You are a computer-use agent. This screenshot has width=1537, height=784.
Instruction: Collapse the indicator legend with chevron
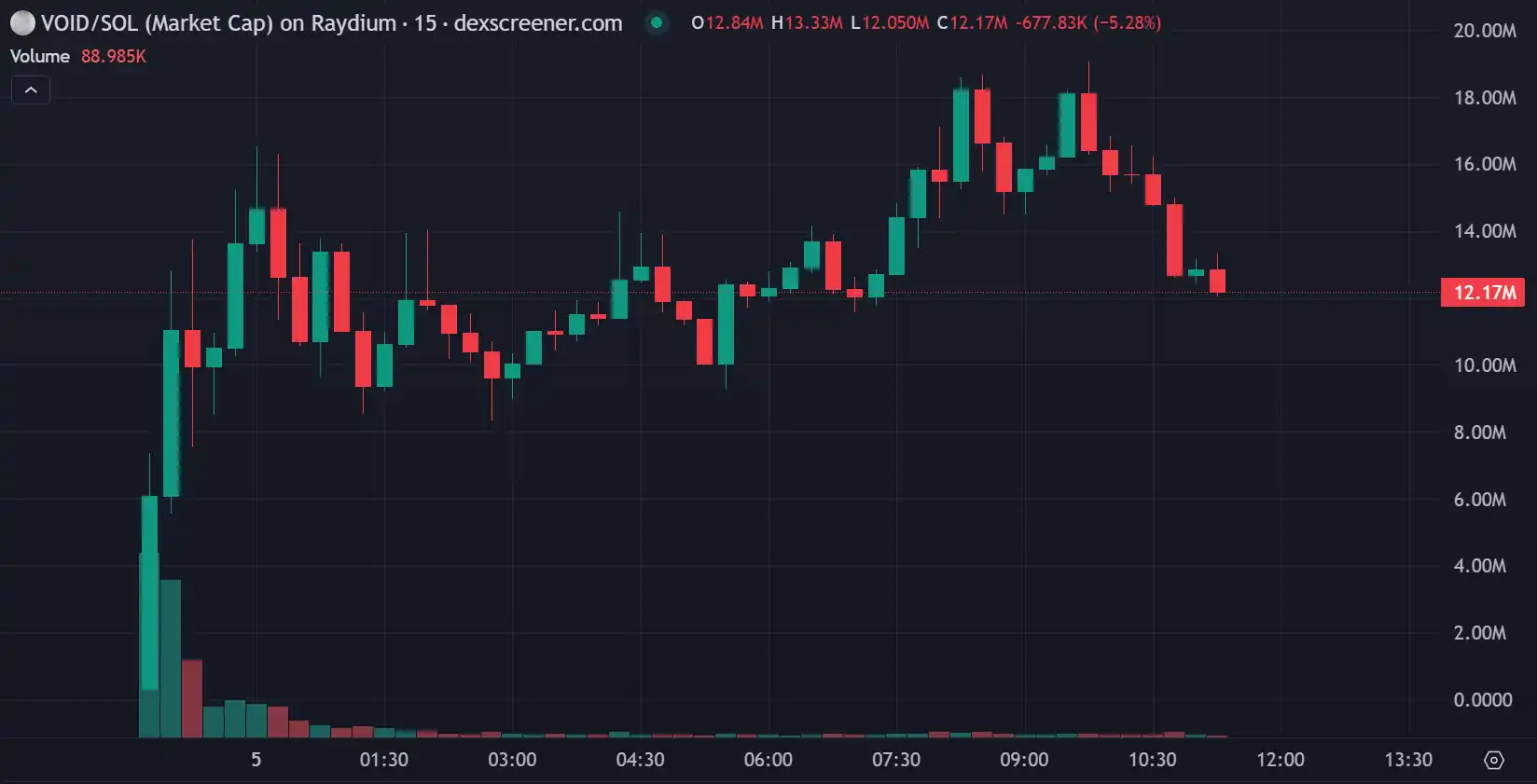31,90
